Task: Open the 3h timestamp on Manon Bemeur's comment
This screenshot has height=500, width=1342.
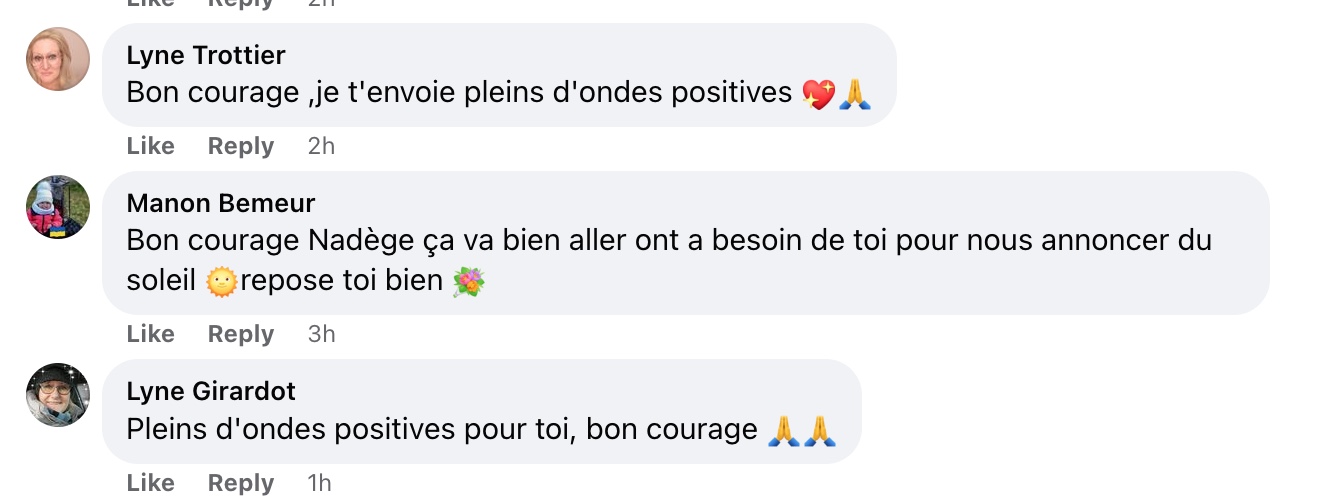Action: point(321,334)
